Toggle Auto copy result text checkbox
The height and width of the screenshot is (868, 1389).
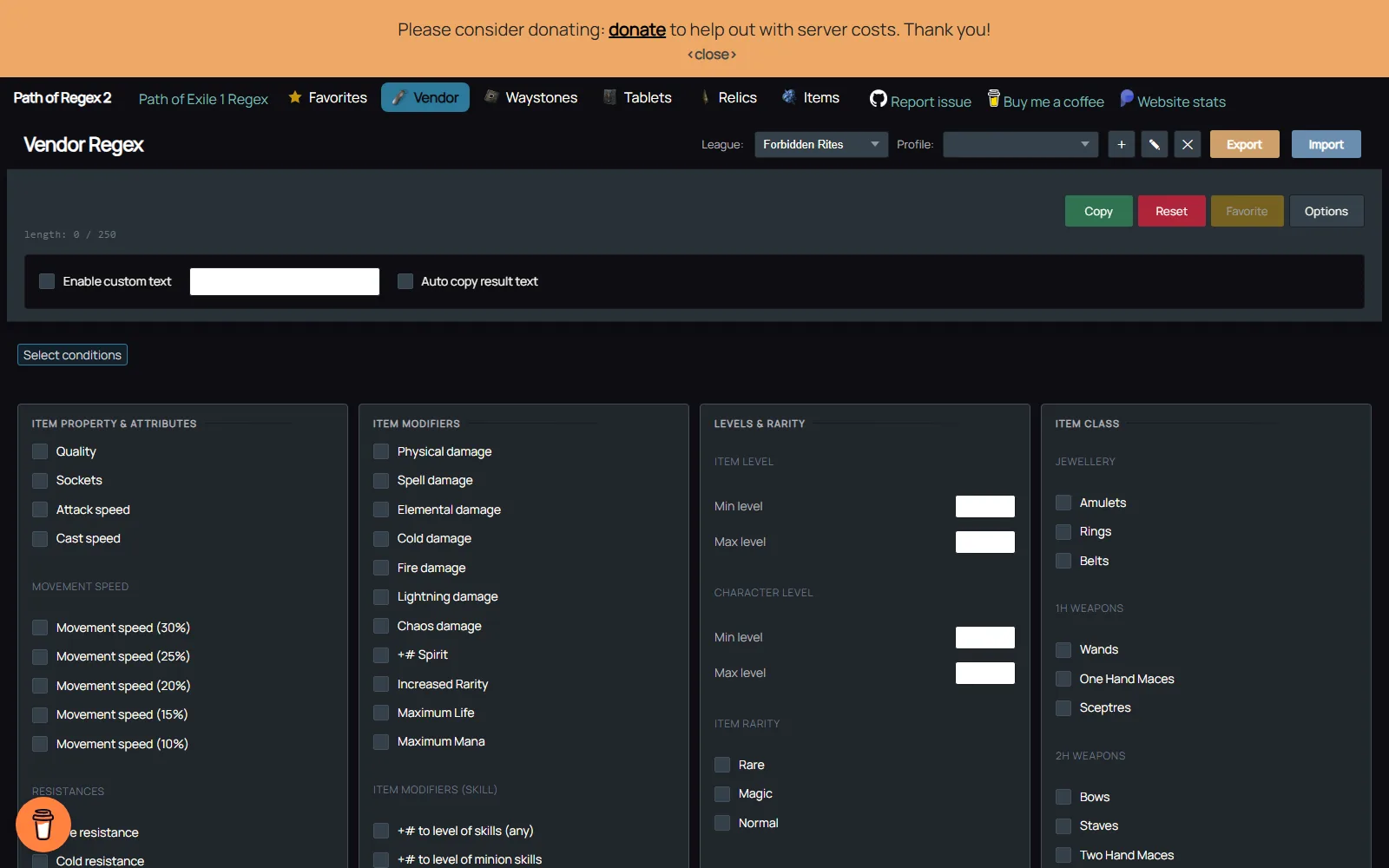pos(405,281)
